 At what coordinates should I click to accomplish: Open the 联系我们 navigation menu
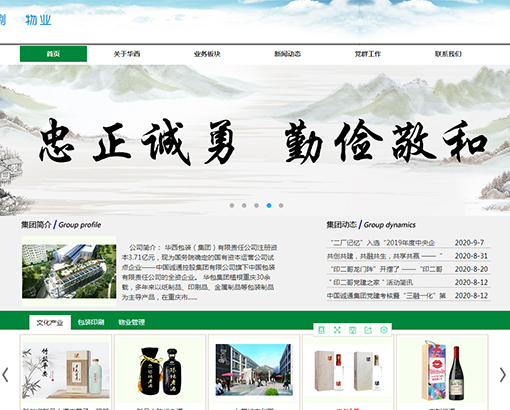coord(448,54)
